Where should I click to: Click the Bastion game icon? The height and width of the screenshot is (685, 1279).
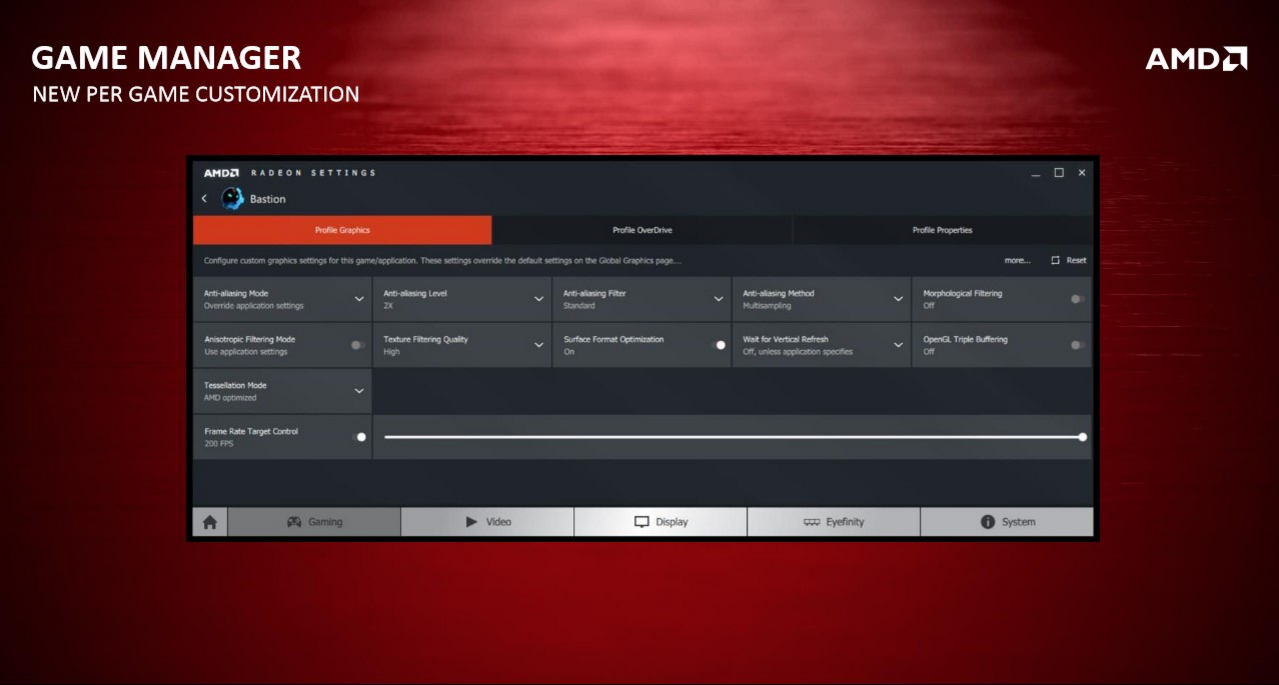tap(232, 199)
